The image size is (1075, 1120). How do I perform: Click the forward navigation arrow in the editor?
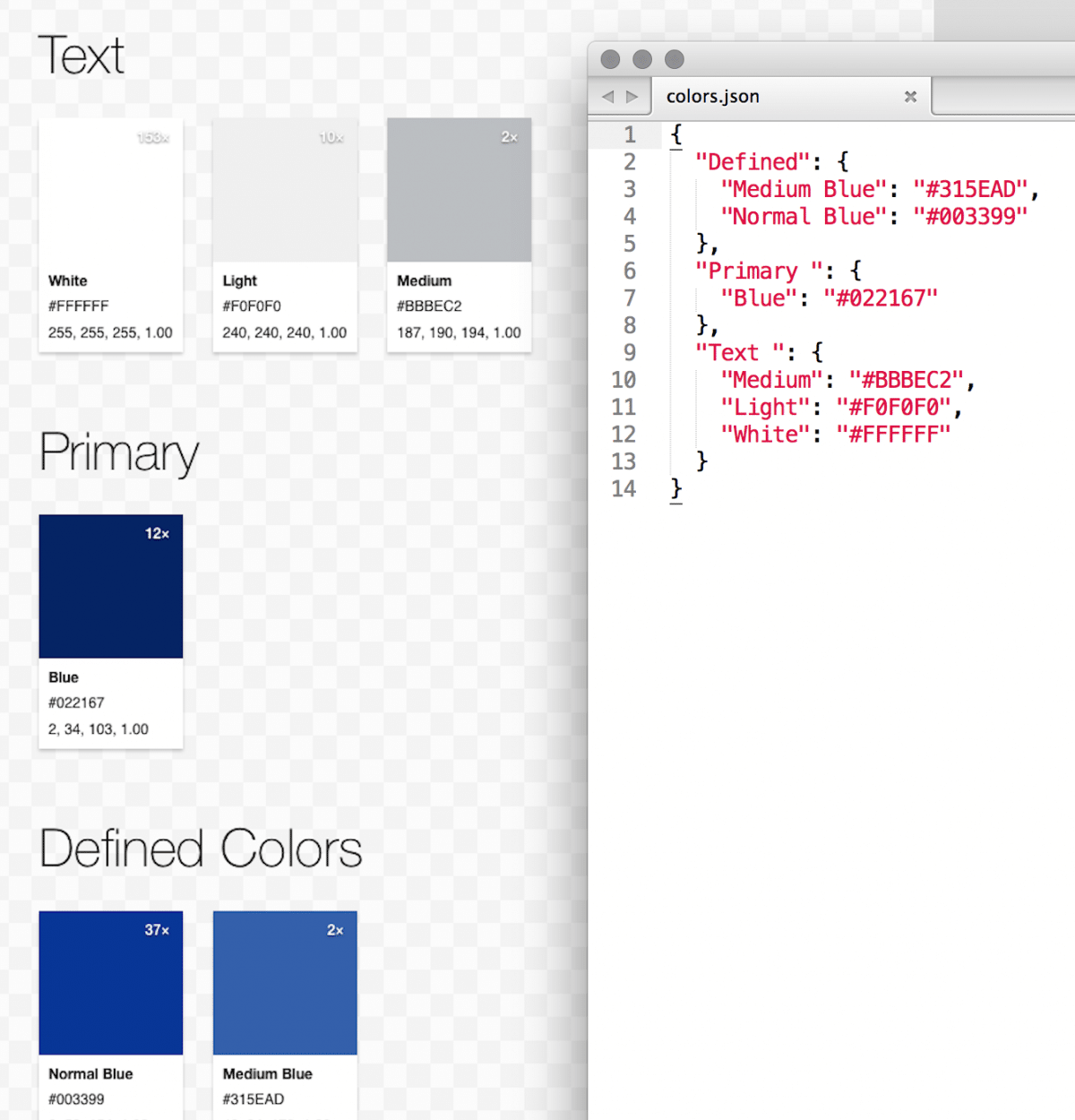[632, 96]
